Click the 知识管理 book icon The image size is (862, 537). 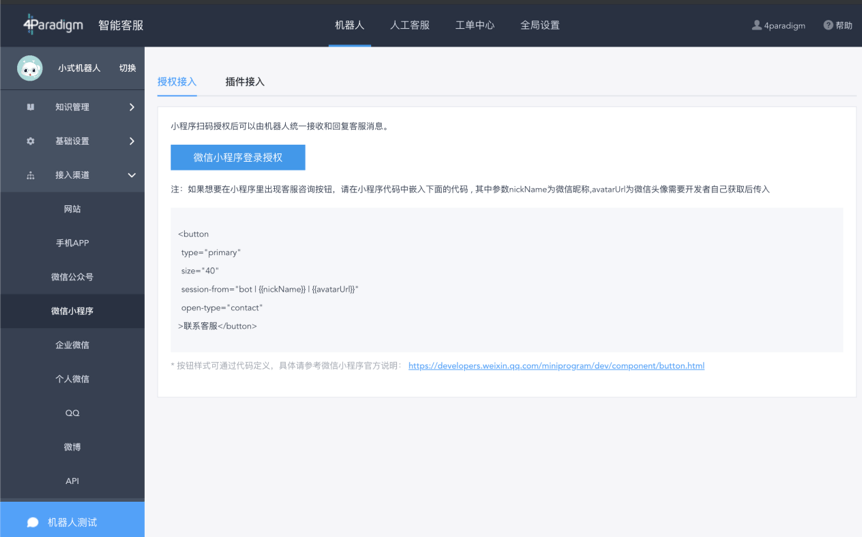click(x=30, y=107)
